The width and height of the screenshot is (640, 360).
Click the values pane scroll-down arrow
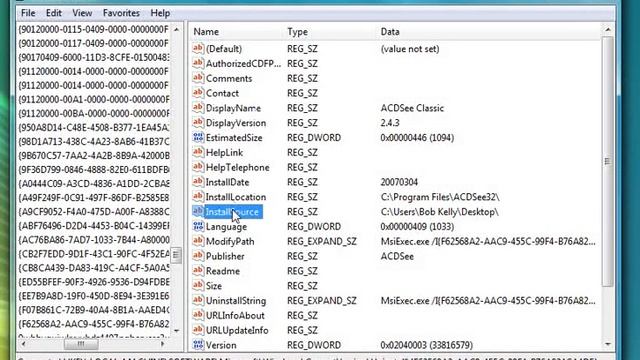[607, 344]
